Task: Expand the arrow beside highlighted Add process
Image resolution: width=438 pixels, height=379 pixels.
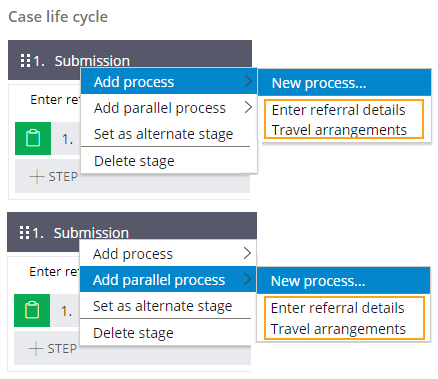Action: tap(248, 81)
